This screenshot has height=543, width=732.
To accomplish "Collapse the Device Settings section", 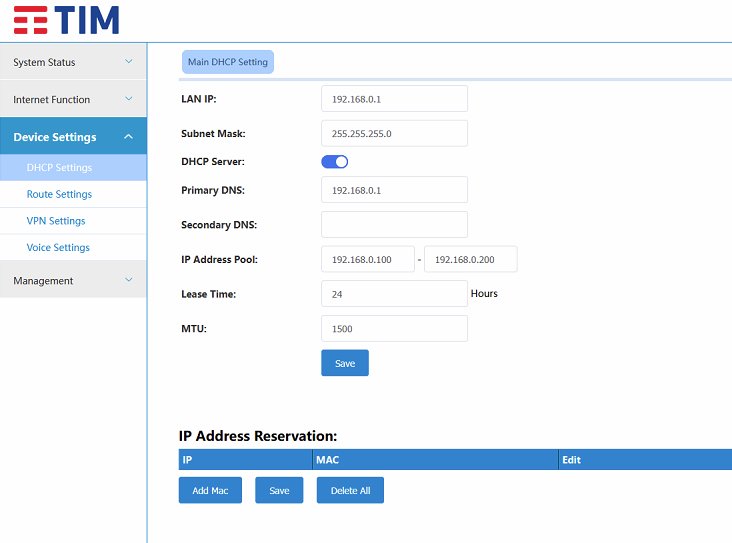I will pos(73,137).
